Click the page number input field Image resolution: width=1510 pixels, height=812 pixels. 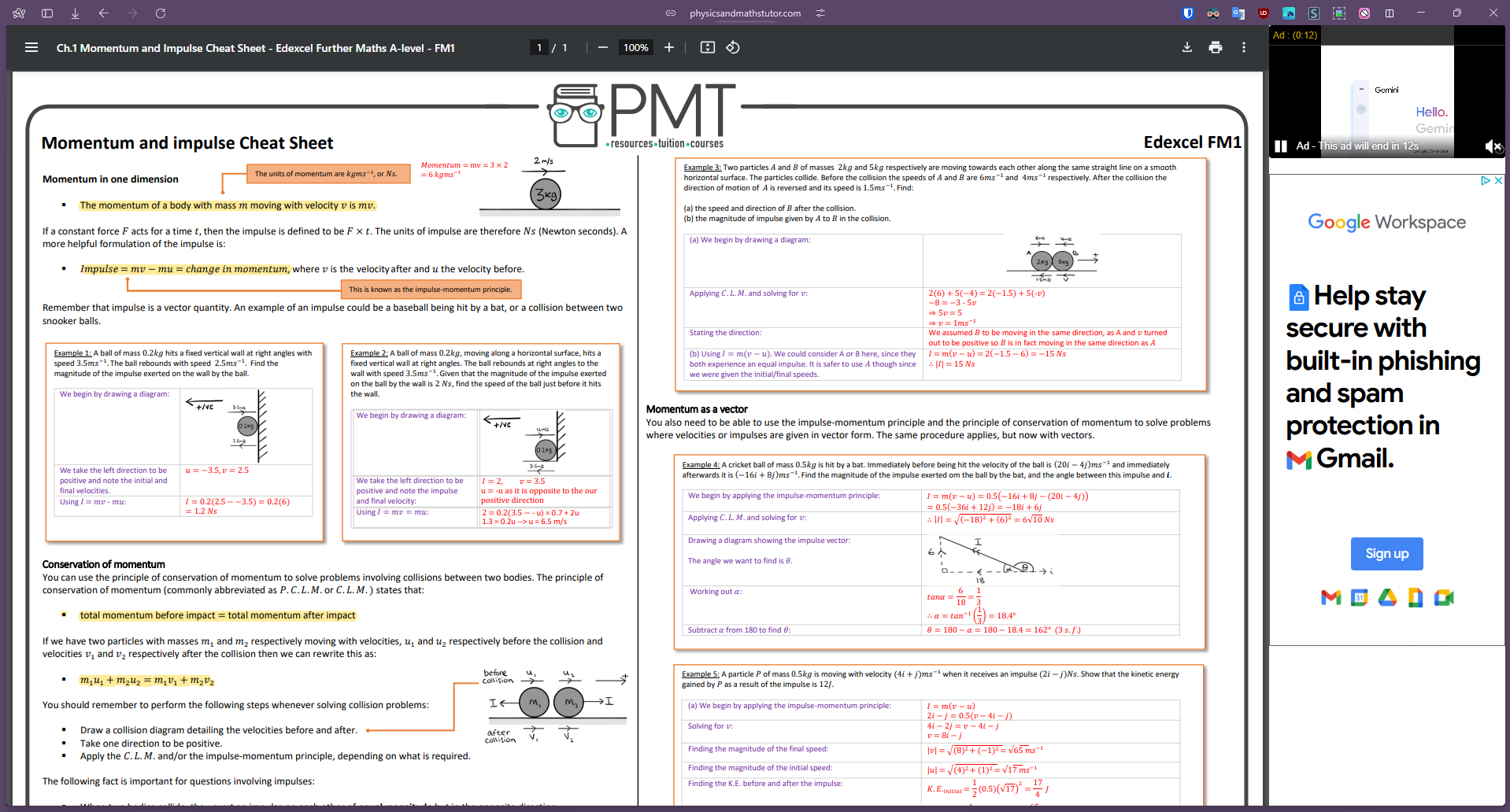pos(539,47)
